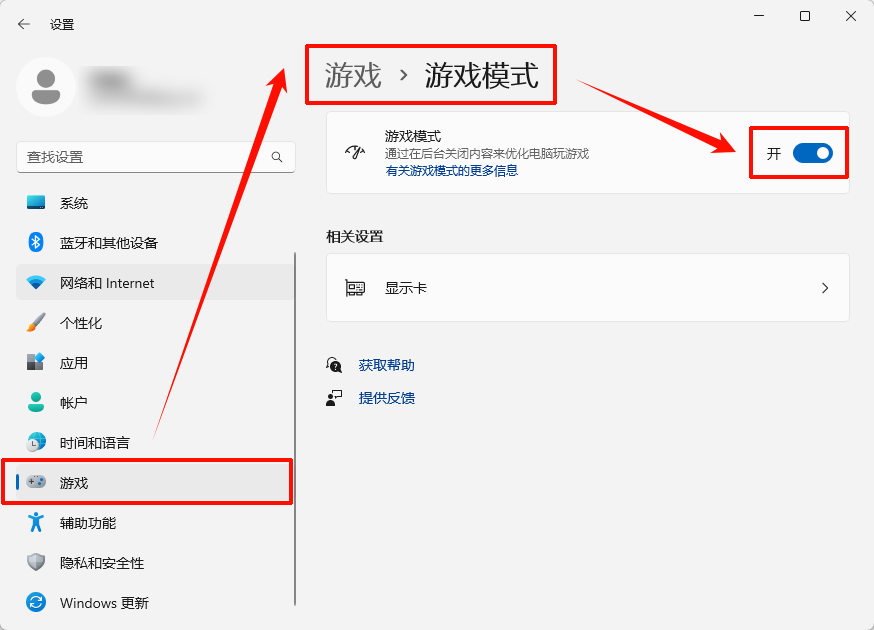
Task: Click the back arrow in title bar
Action: click(24, 24)
